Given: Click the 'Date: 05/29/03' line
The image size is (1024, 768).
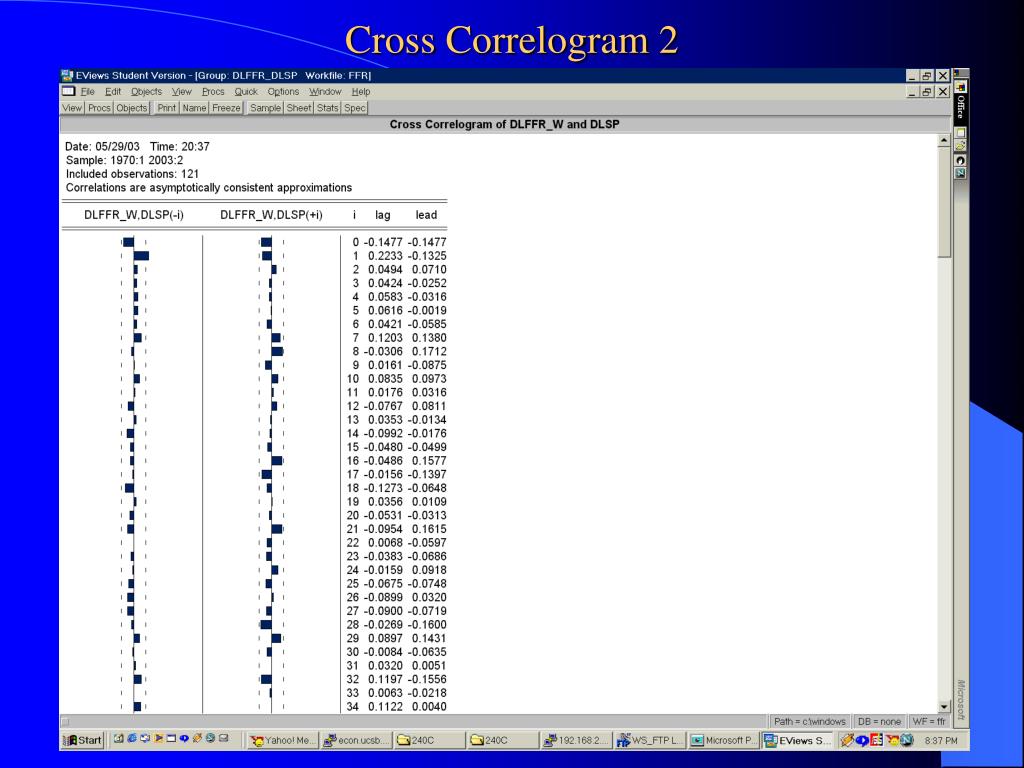Looking at the screenshot, I should tap(102, 146).
